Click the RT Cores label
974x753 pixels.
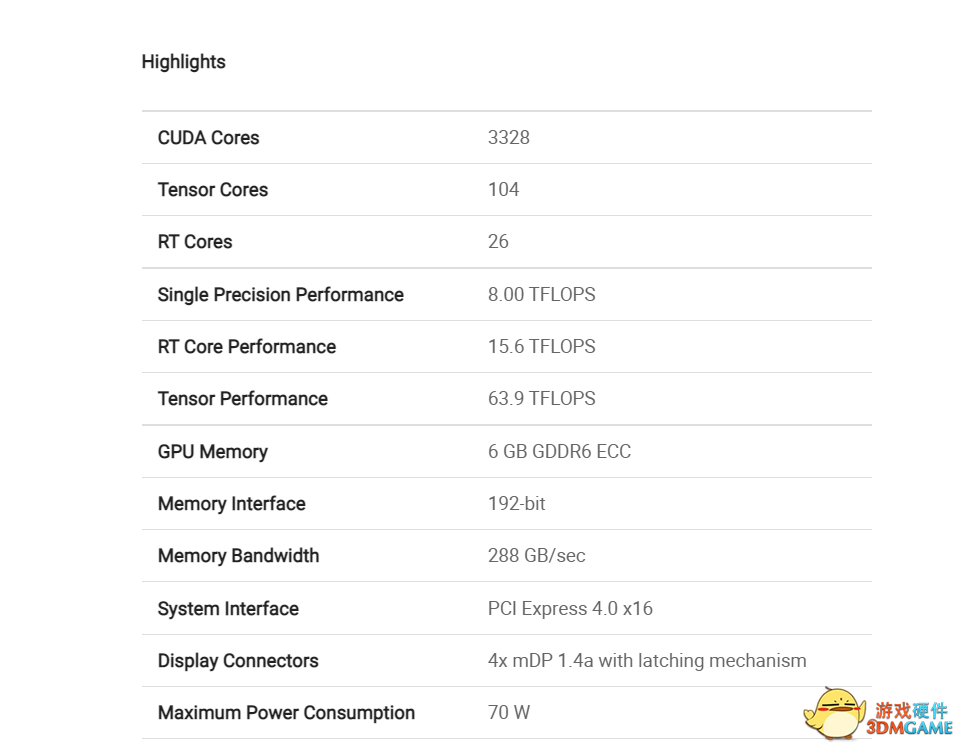[x=195, y=242]
